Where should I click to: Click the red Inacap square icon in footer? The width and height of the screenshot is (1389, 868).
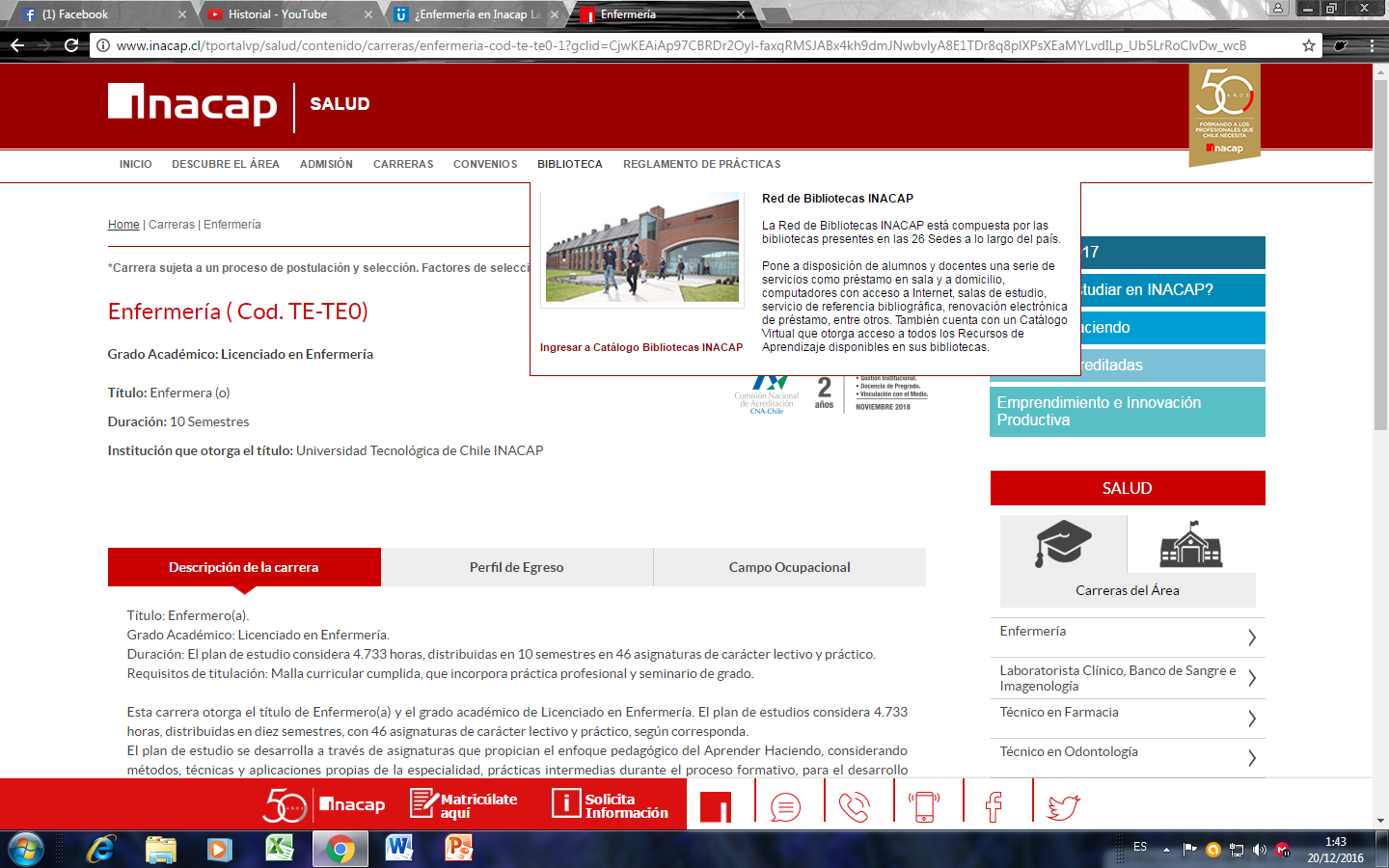pyautogui.click(x=716, y=807)
